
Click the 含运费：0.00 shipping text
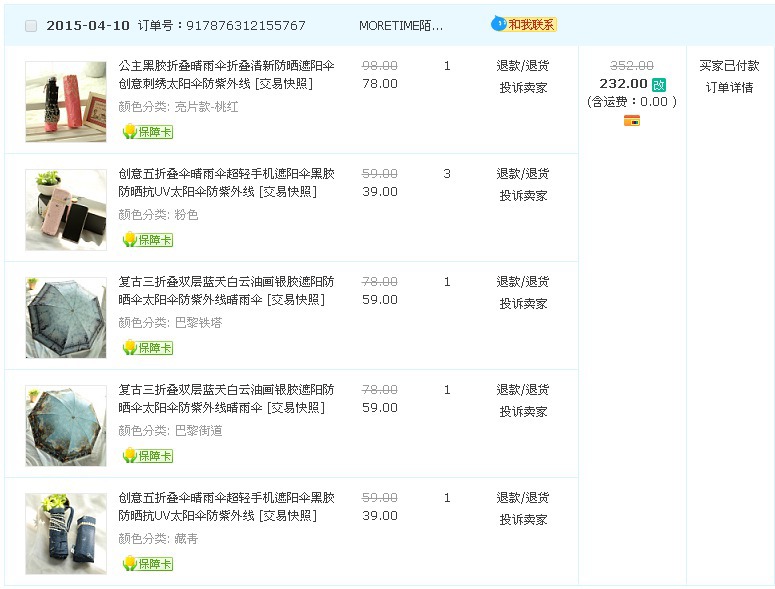pyautogui.click(x=632, y=102)
